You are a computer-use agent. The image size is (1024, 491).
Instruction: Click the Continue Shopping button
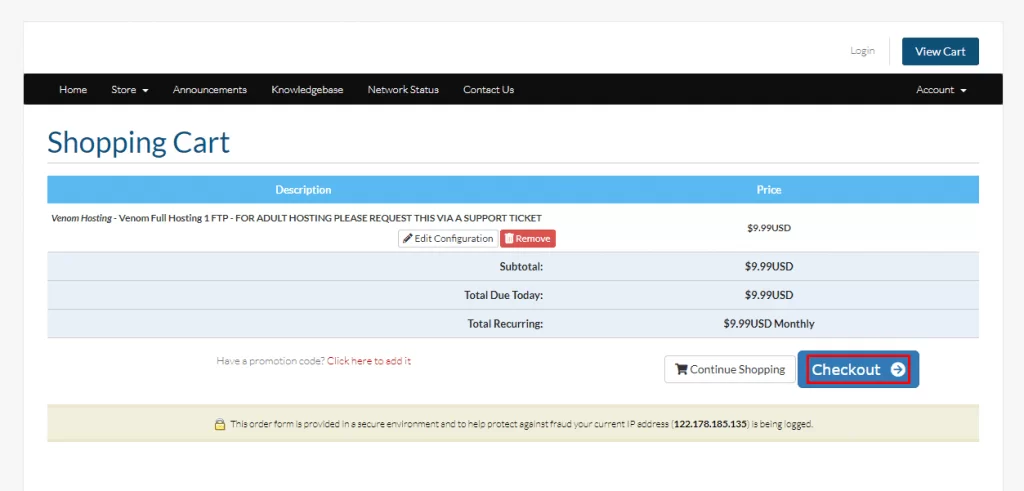tap(729, 369)
